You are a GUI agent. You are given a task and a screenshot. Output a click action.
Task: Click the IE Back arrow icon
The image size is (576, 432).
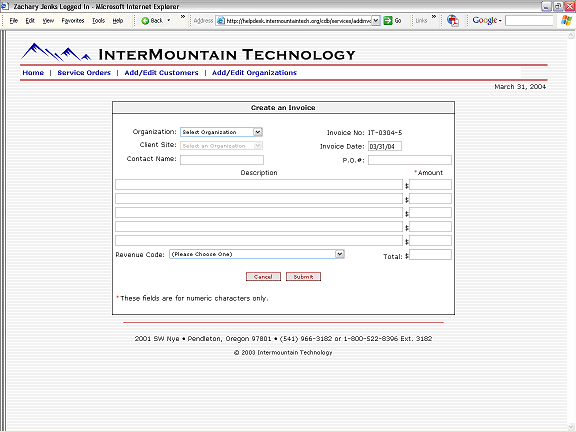(145, 21)
